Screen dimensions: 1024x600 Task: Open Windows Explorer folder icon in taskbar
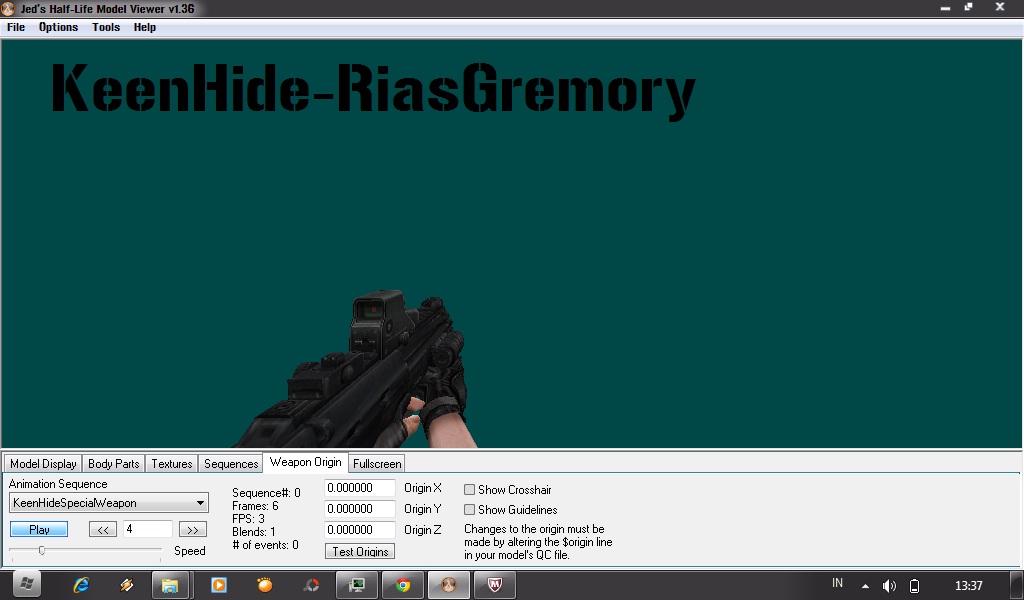(170, 586)
